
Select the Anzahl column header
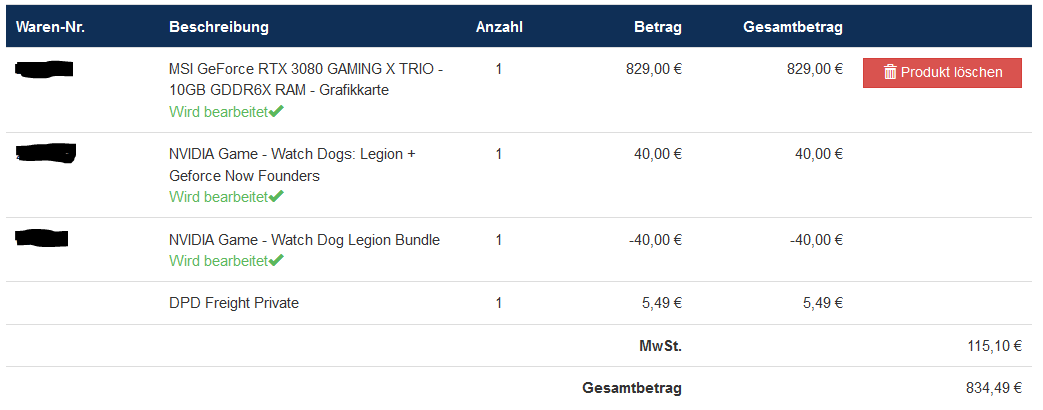point(500,27)
